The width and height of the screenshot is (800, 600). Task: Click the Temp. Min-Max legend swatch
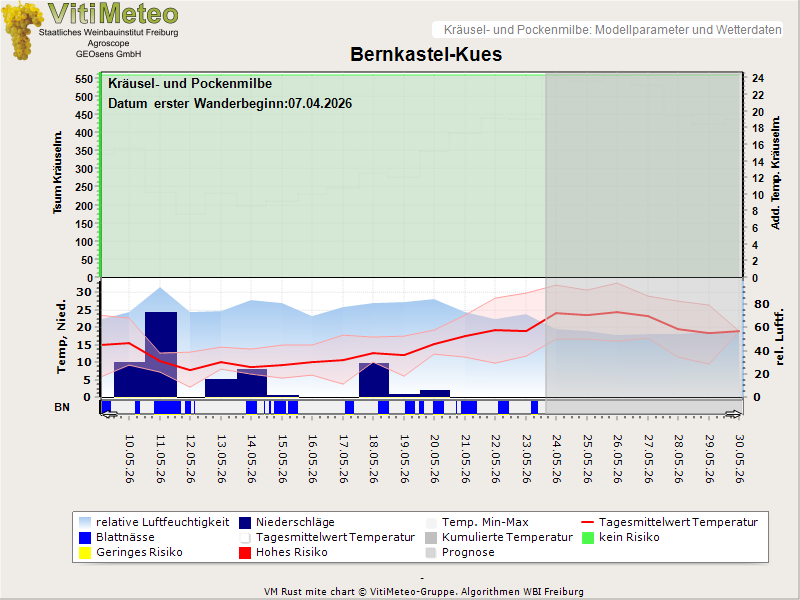431,523
